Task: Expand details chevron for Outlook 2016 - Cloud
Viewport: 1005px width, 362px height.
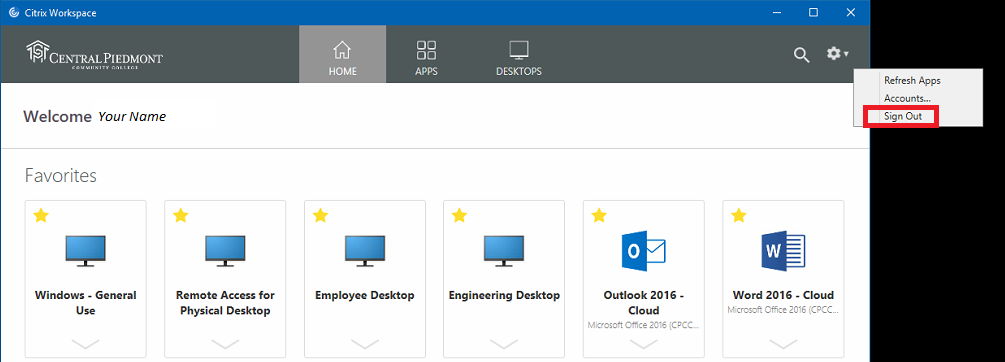Action: click(644, 344)
